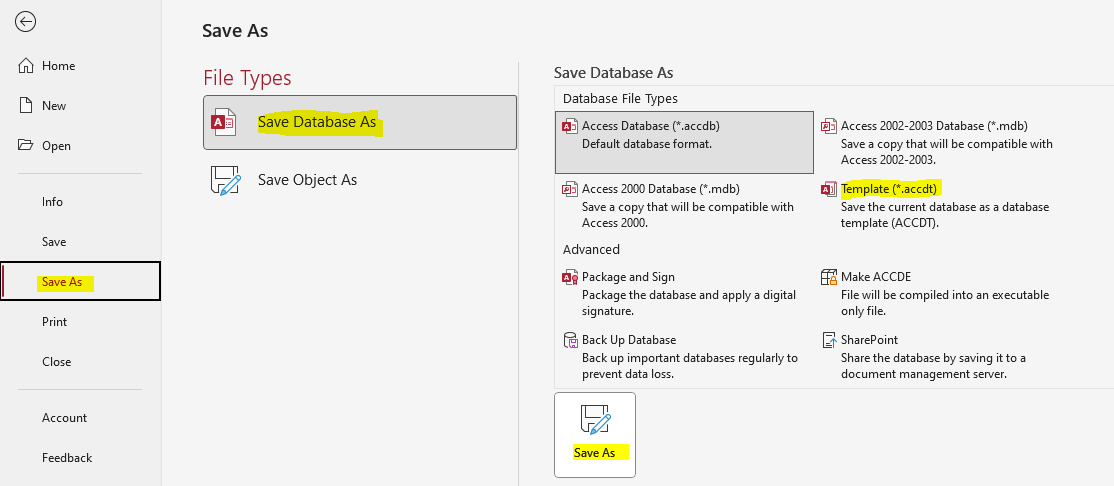1114x486 pixels.
Task: Click 'Save the current database as a database' text
Action: tap(945, 207)
